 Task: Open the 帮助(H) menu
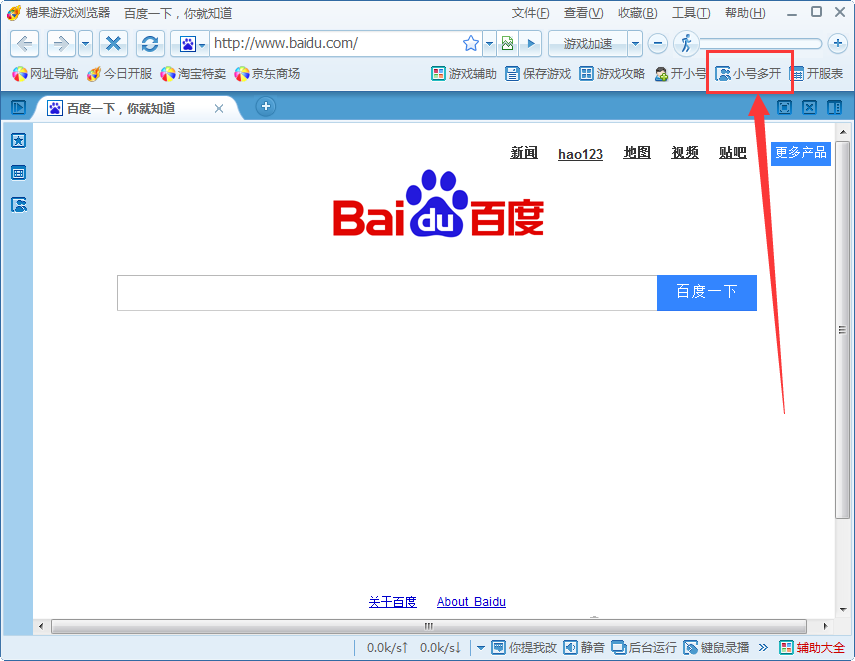745,13
